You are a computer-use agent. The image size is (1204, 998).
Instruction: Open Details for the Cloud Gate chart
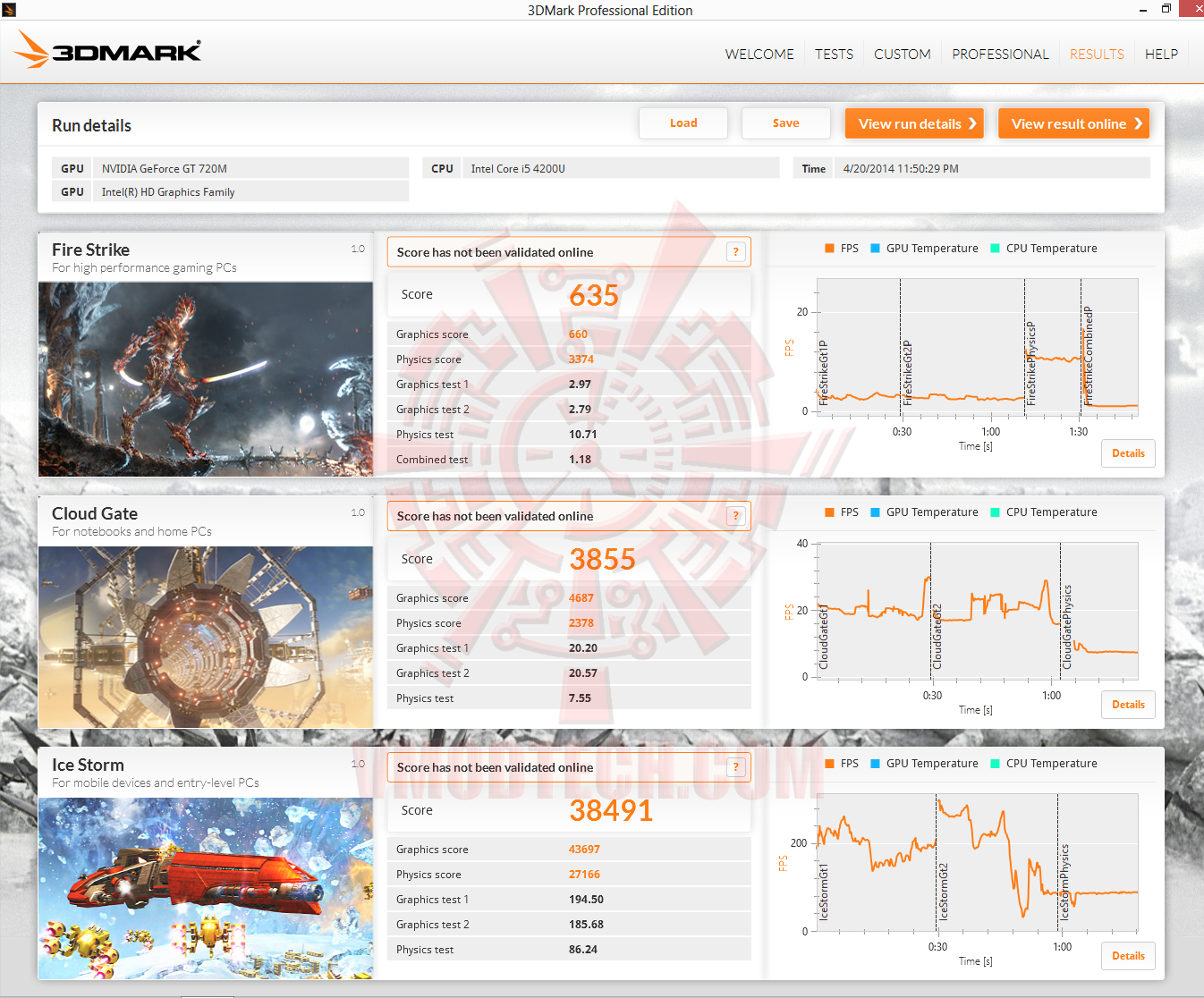pos(1128,705)
